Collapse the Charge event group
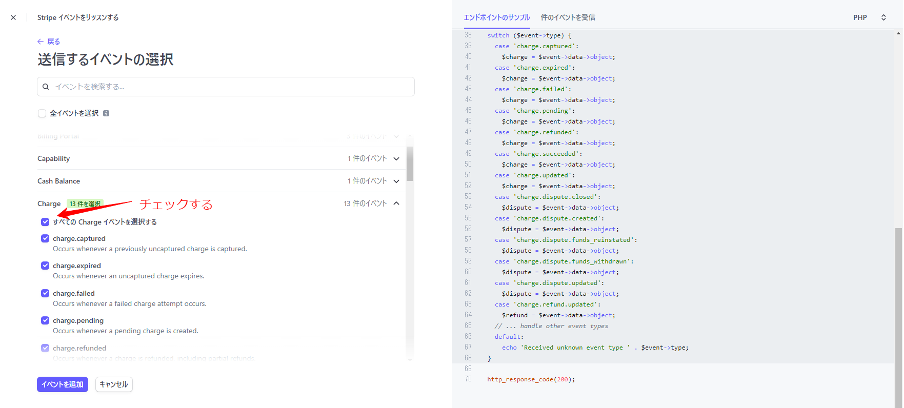 tap(396, 203)
